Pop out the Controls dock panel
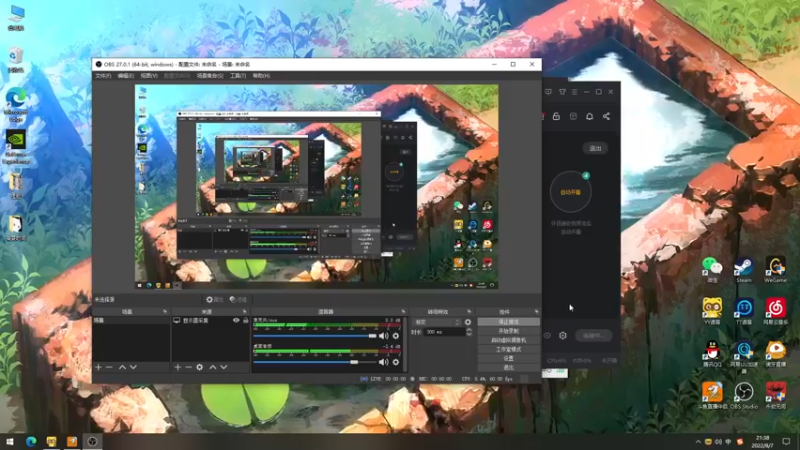Viewport: 800px width, 450px height. click(x=536, y=311)
